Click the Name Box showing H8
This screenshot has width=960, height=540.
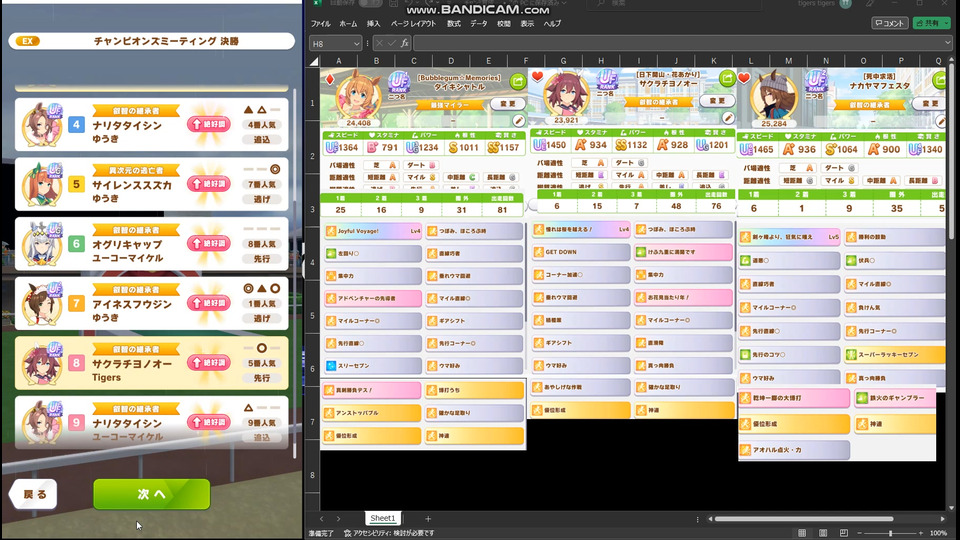331,43
